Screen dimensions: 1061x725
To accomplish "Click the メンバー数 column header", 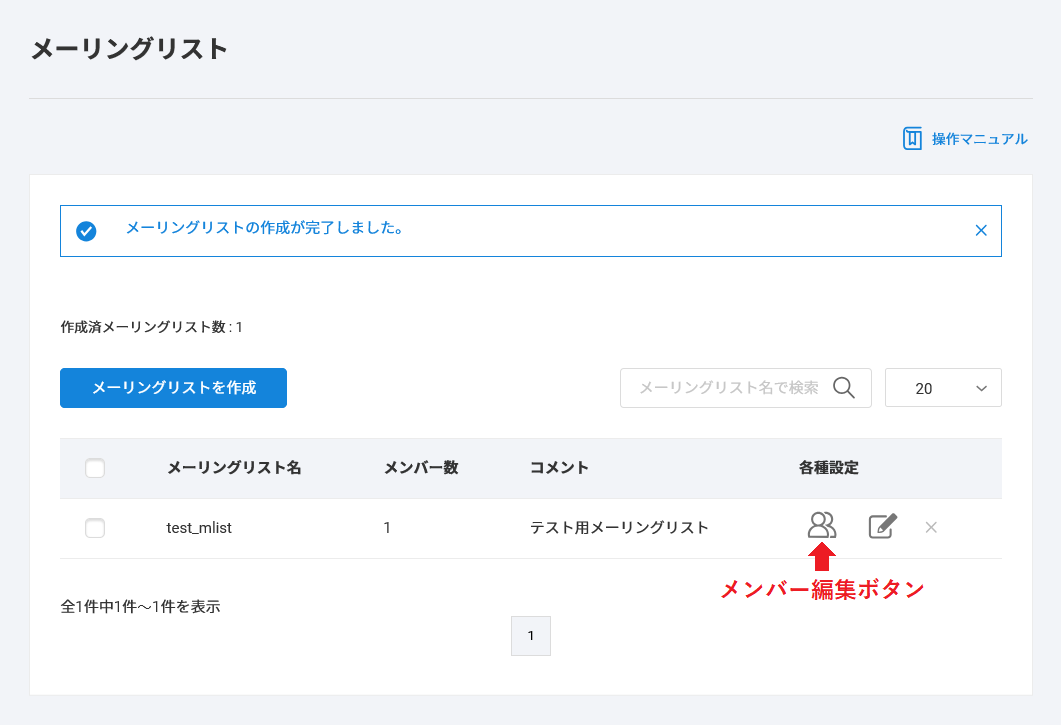I will pyautogui.click(x=421, y=468).
